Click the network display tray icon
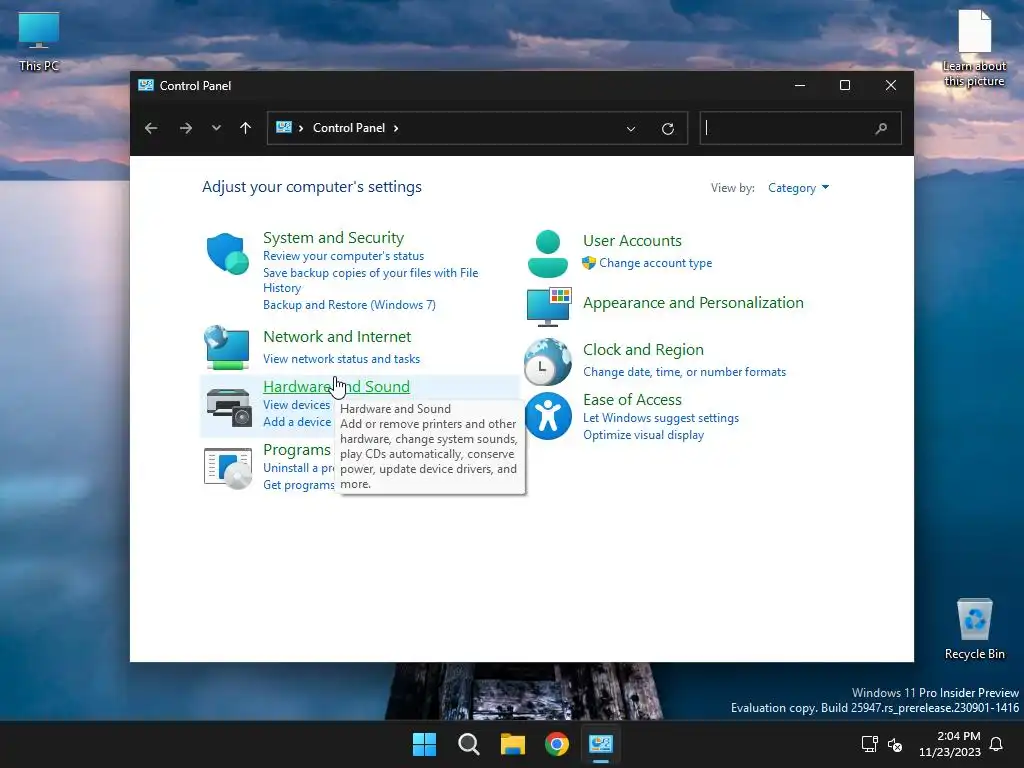The height and width of the screenshot is (768, 1024). [869, 744]
